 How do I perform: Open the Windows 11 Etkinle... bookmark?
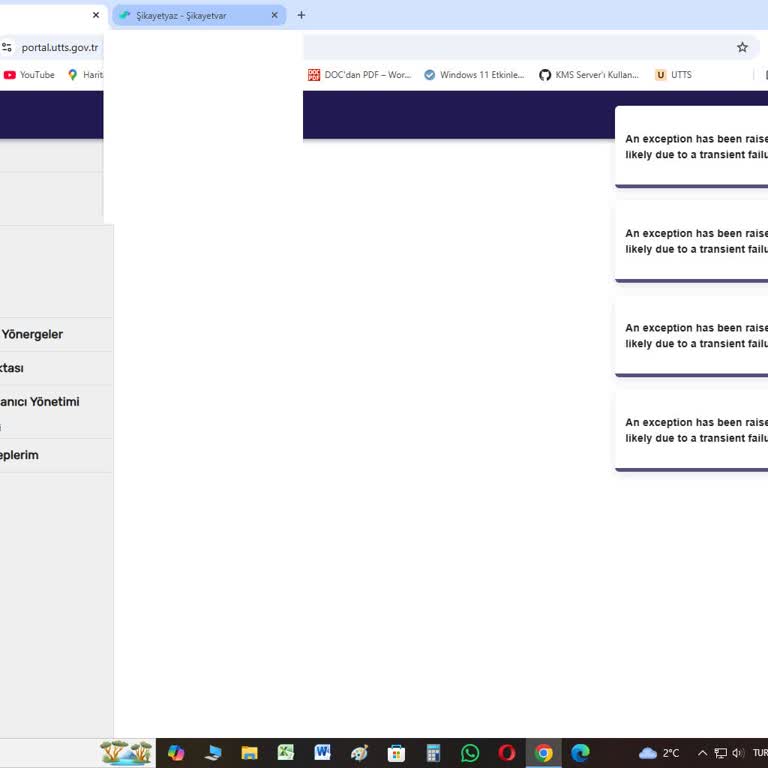(x=474, y=75)
